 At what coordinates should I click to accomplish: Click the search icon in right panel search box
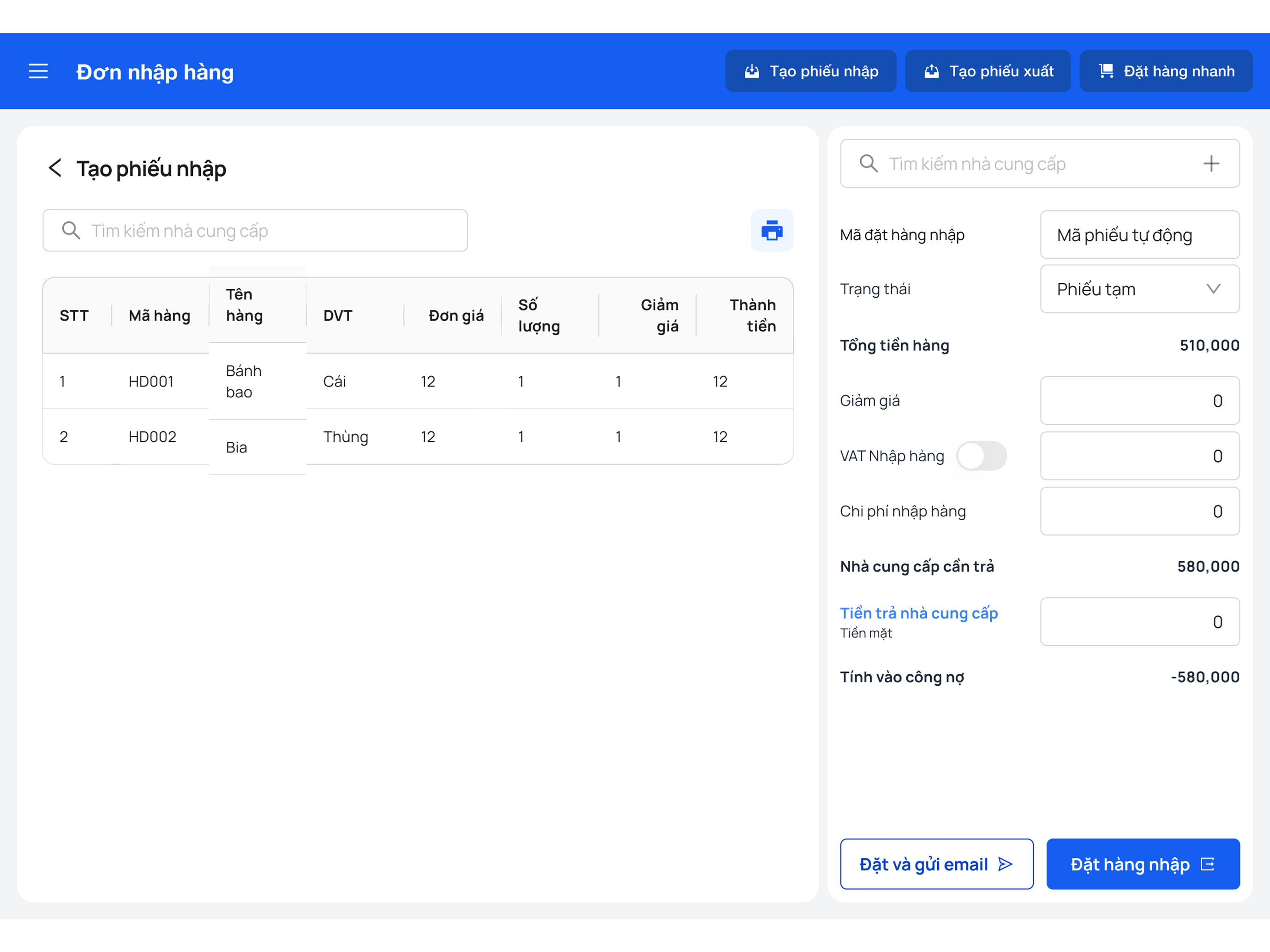coord(869,164)
